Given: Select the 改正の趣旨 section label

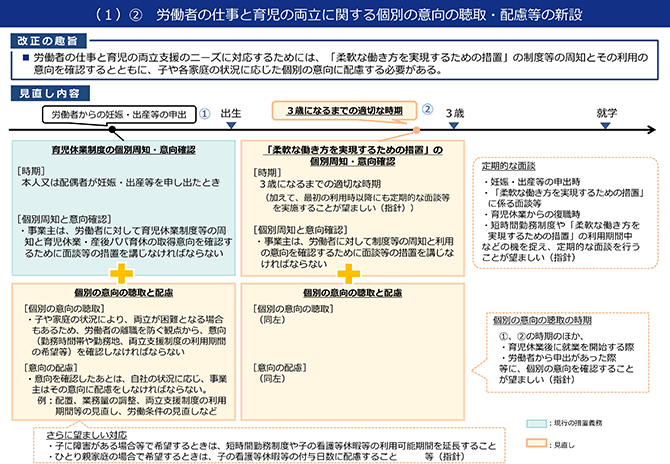Looking at the screenshot, I should pyautogui.click(x=48, y=41).
